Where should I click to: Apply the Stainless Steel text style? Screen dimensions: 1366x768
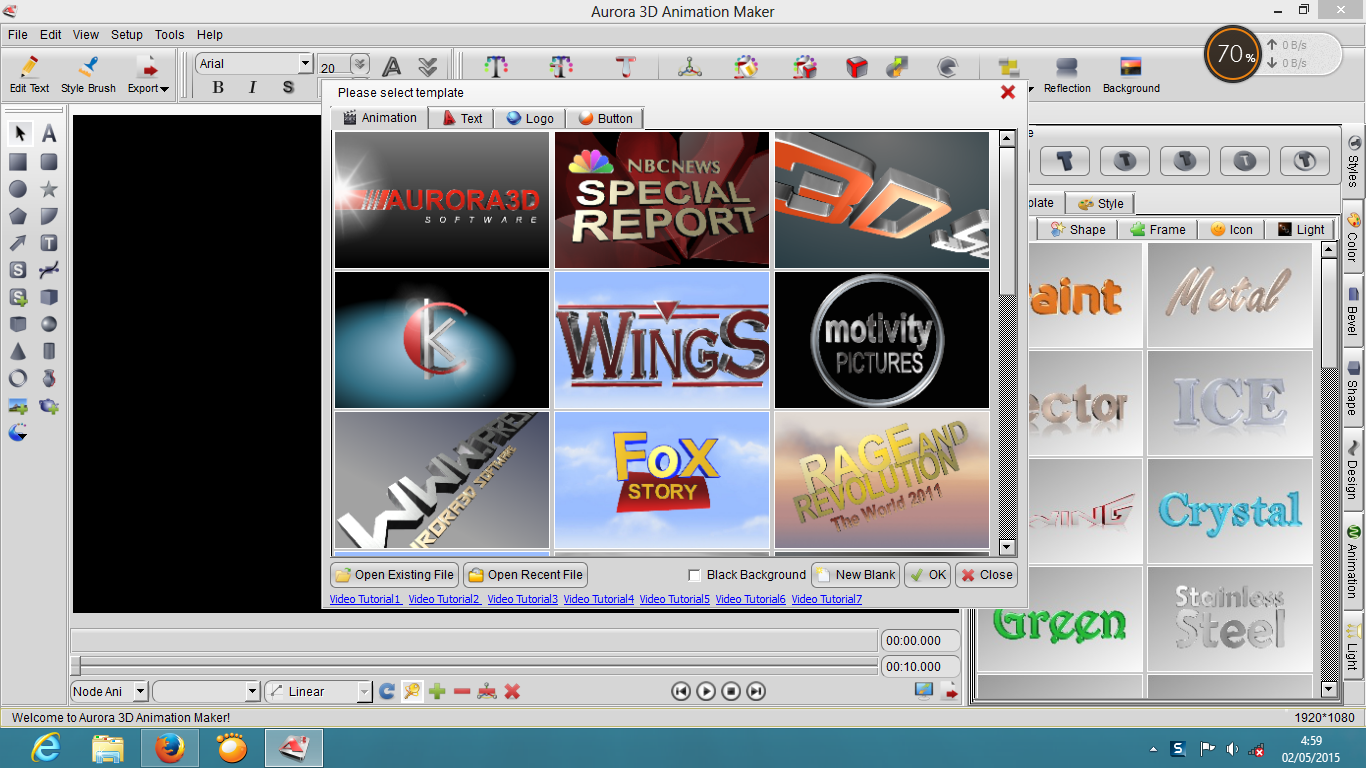1230,619
